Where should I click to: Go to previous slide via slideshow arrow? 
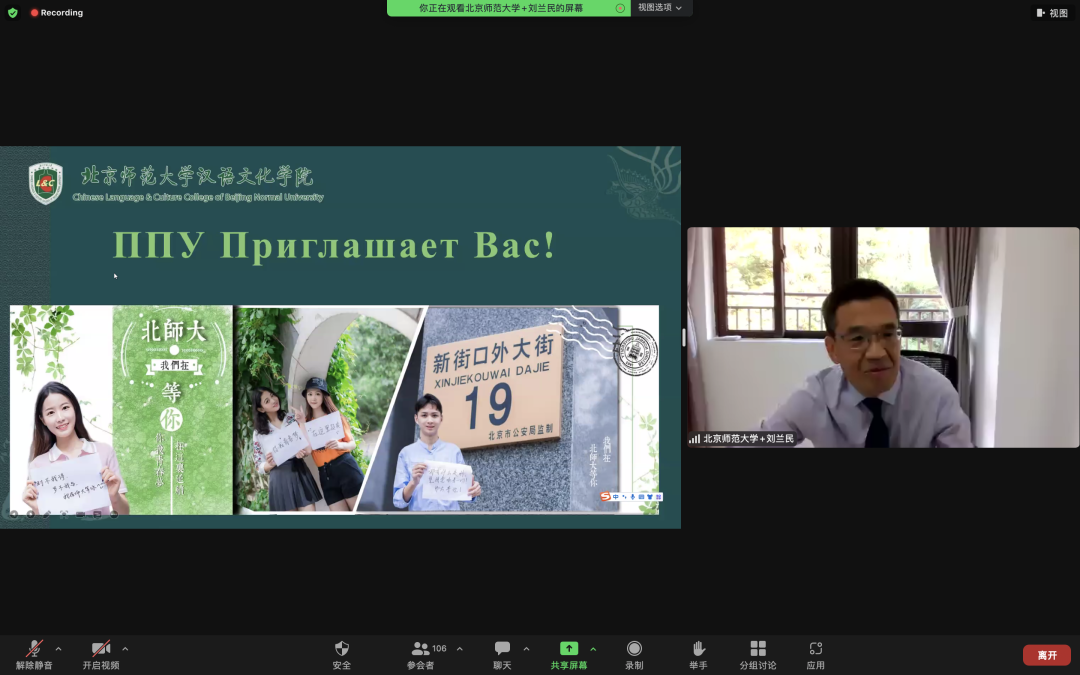(14, 514)
